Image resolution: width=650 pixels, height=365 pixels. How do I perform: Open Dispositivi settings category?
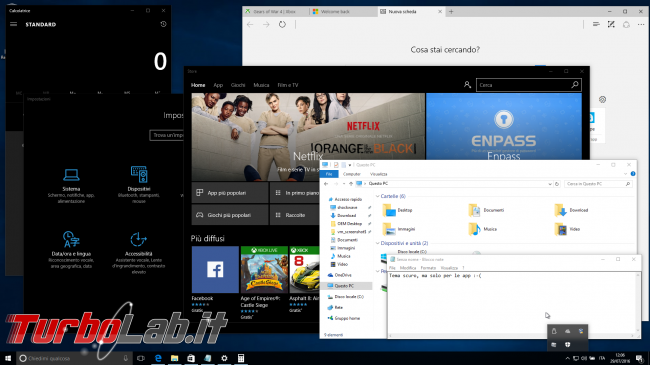tap(139, 185)
